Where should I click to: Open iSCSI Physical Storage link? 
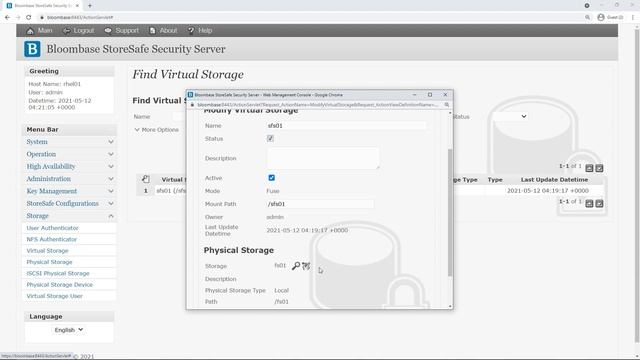click(x=58, y=273)
